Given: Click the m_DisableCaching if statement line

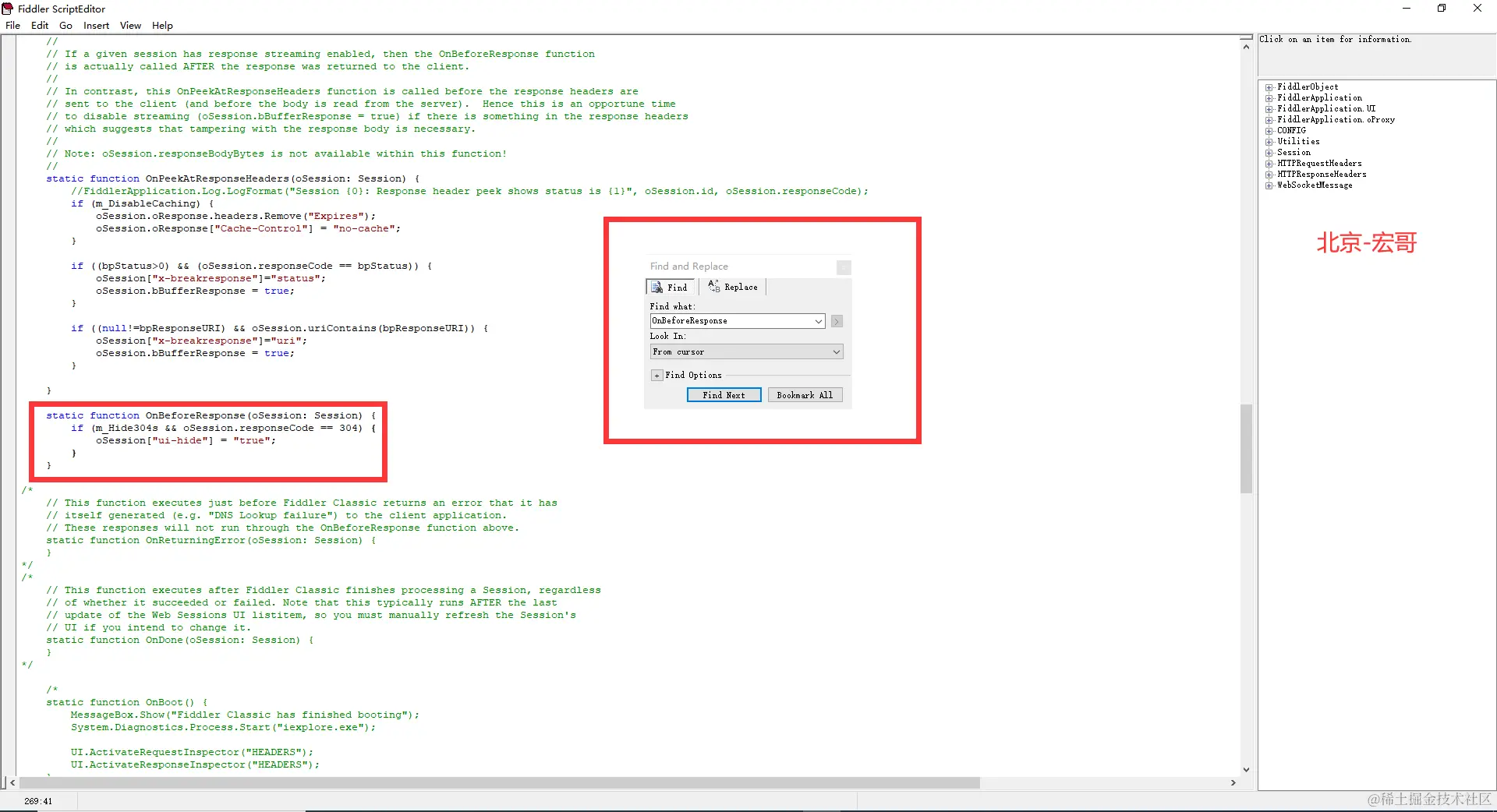Looking at the screenshot, I should point(143,204).
